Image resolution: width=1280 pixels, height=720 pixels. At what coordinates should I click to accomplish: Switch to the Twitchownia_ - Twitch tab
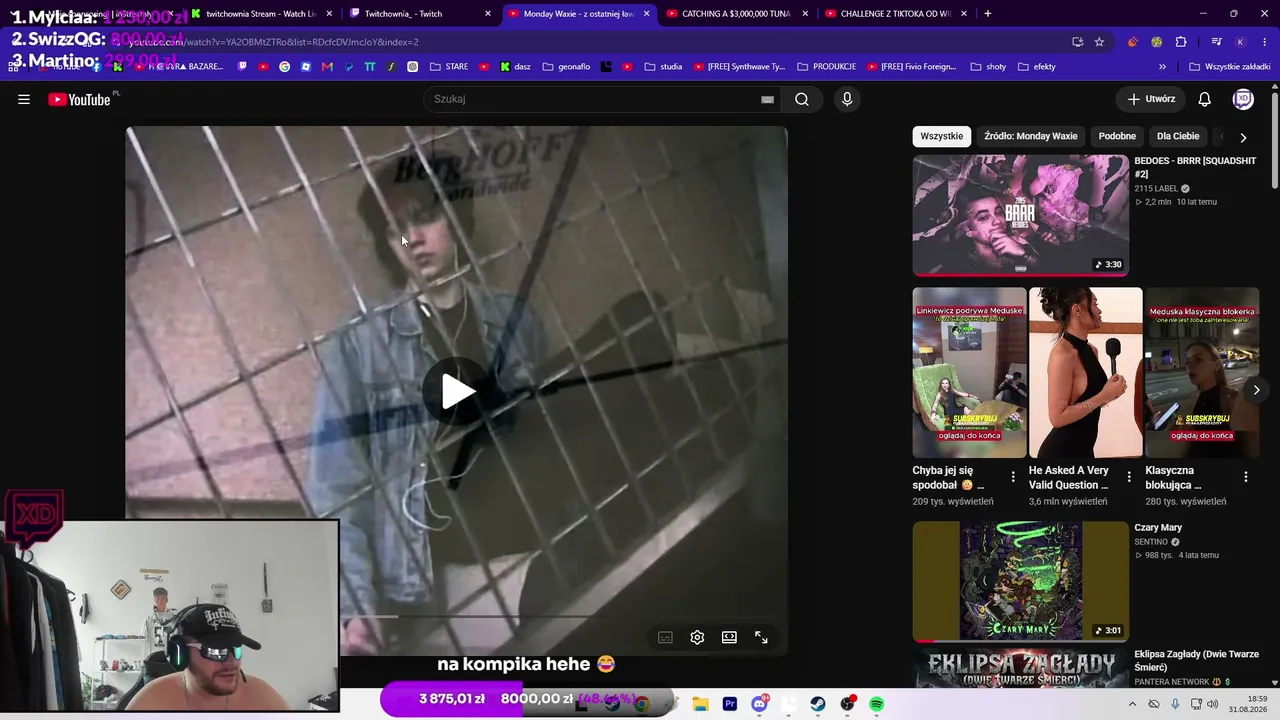point(420,14)
